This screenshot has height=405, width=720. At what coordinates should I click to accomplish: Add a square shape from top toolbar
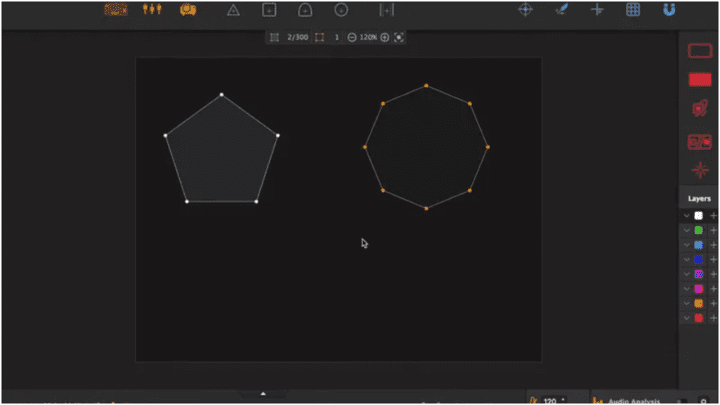[x=269, y=10]
